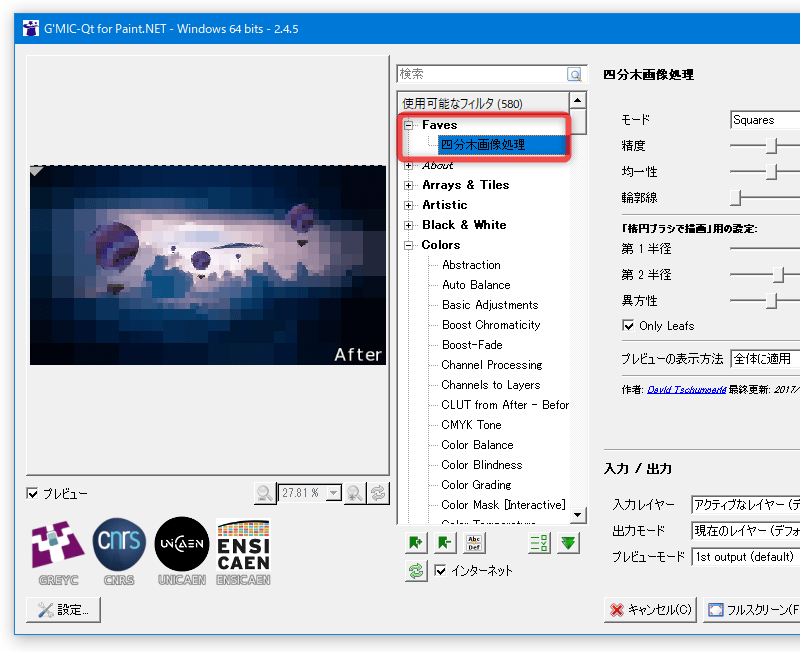The height and width of the screenshot is (652, 800).
Task: Expand the Black & White group
Action: 409,225
